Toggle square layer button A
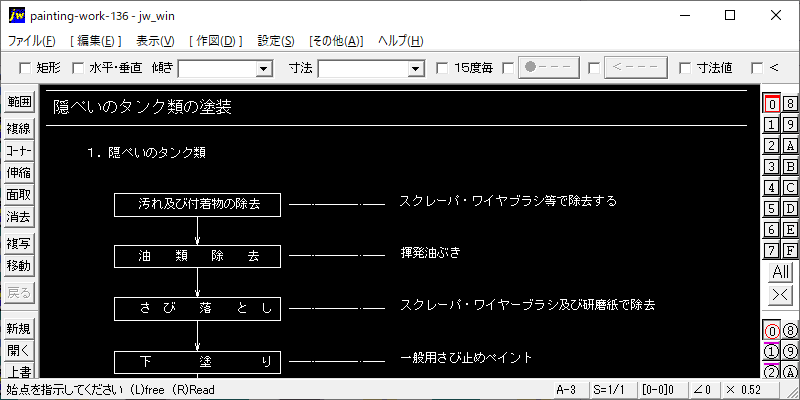Screen dimensions: 800x400 pyautogui.click(x=790, y=145)
